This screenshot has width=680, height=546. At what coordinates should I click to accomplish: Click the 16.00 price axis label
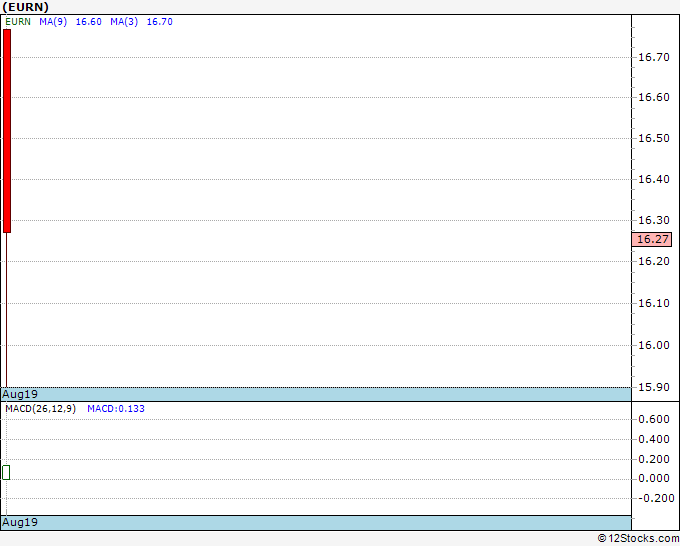tap(654, 345)
